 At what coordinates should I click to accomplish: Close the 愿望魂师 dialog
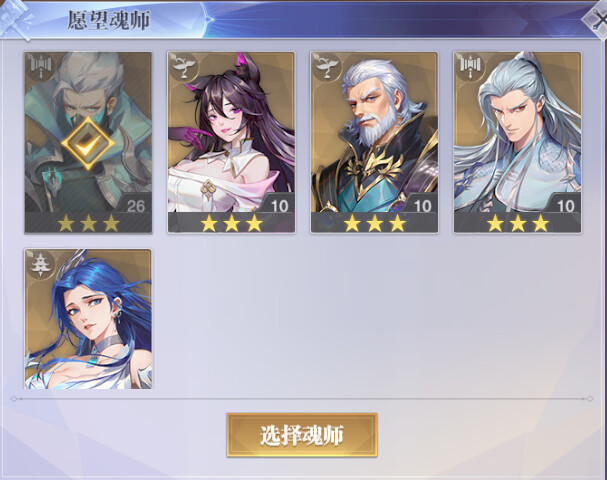click(x=596, y=21)
